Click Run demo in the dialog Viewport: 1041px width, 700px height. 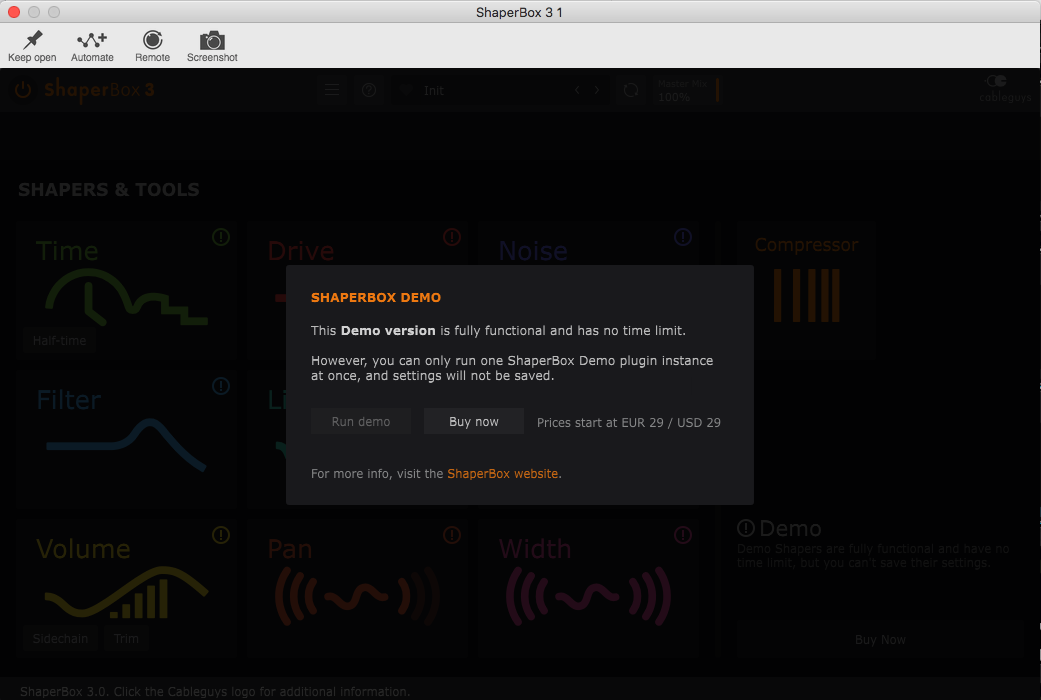tap(361, 422)
